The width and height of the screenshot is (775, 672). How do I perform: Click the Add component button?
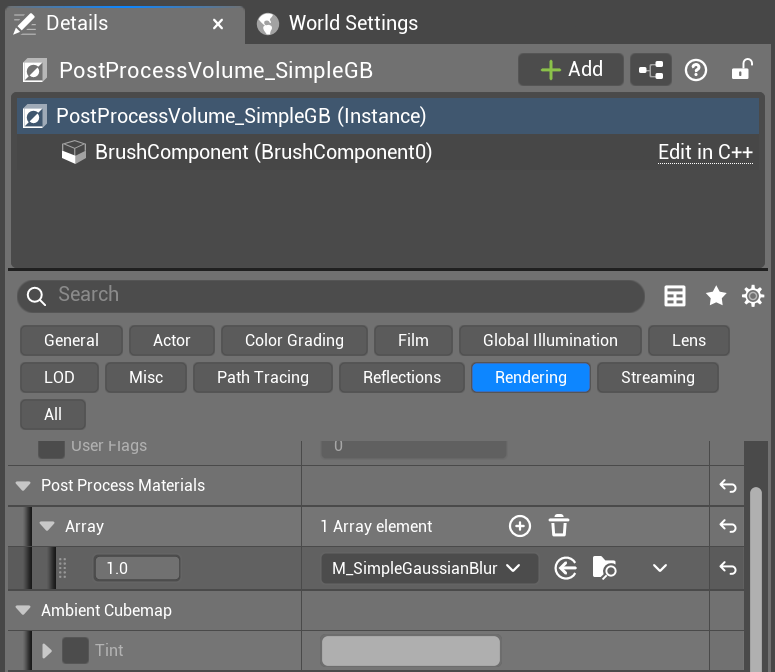click(570, 70)
